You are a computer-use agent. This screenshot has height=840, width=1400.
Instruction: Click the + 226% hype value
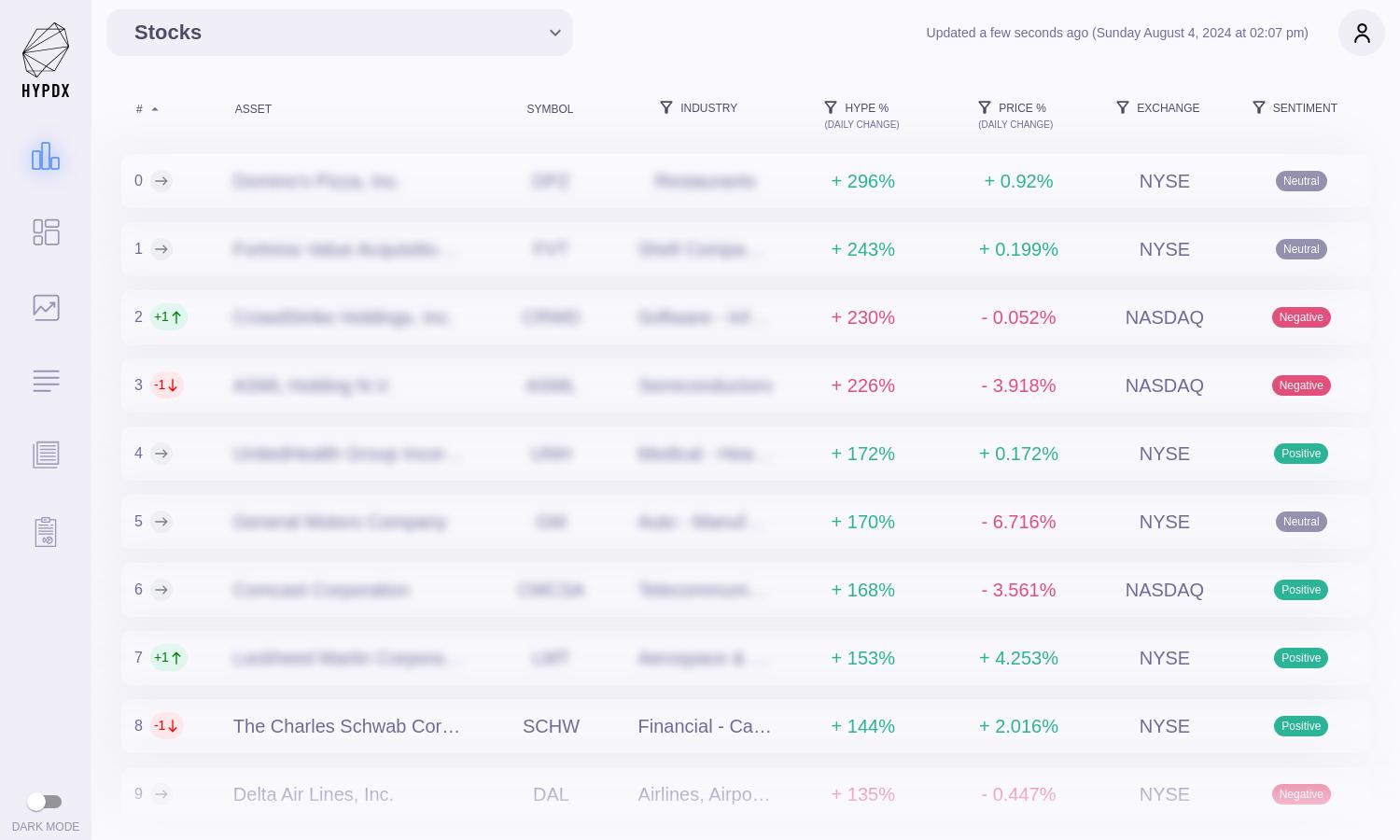(863, 385)
